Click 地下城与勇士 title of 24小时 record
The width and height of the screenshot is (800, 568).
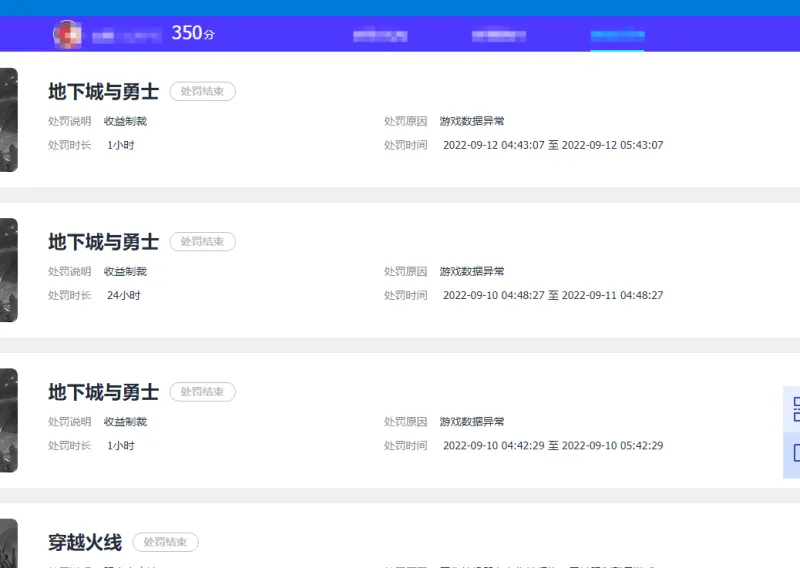tap(104, 242)
